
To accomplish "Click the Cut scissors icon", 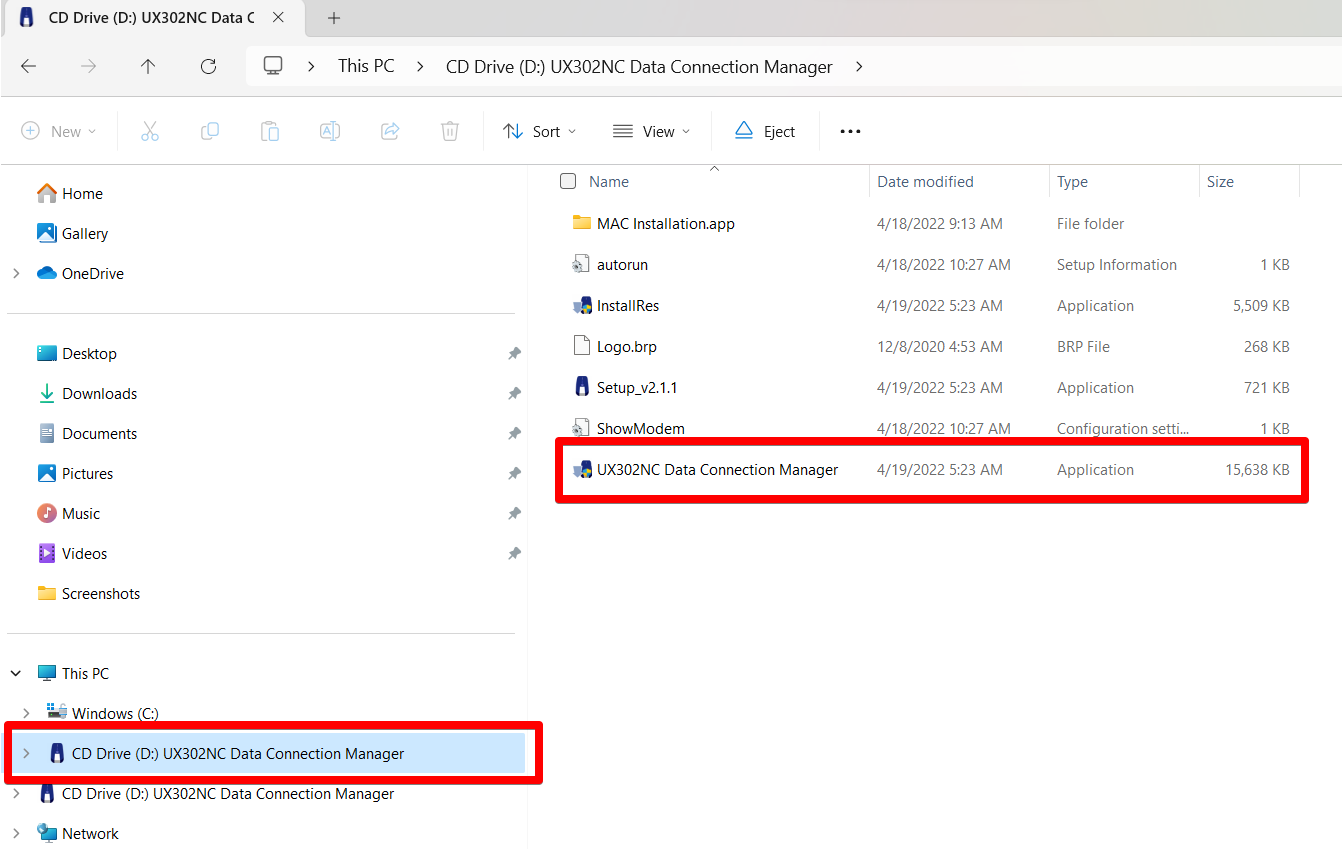I will pos(150,131).
